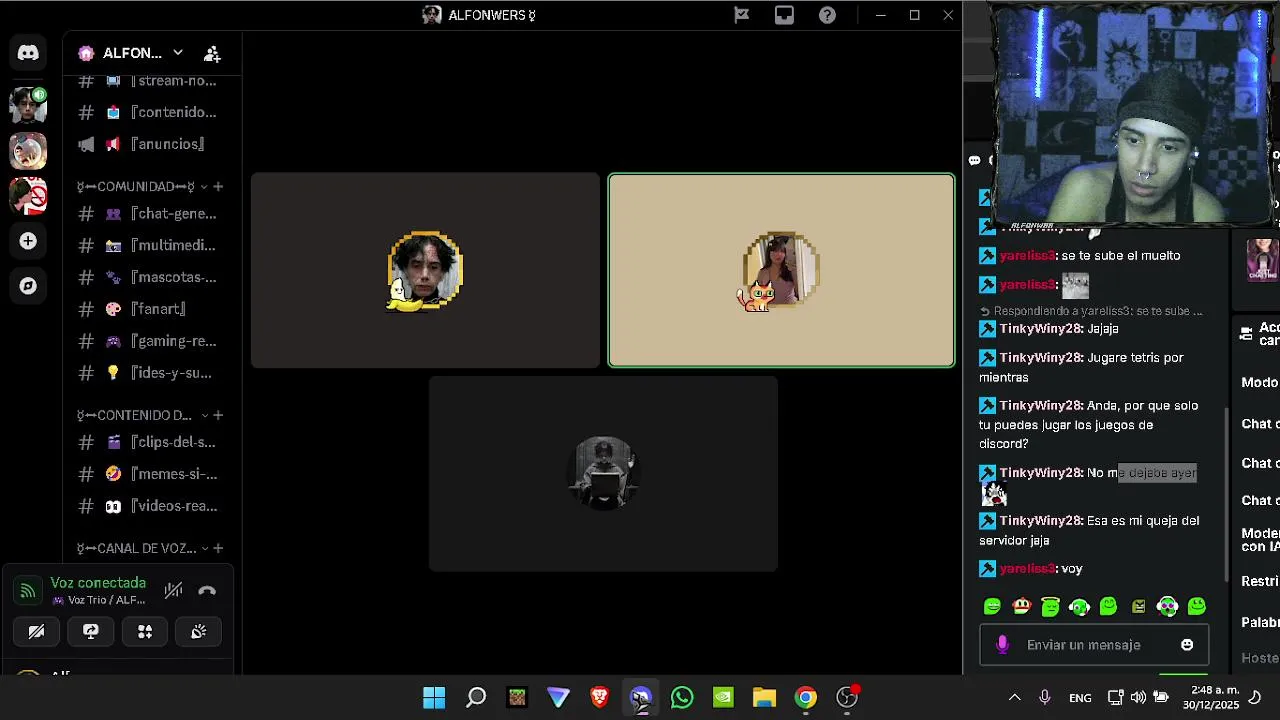The image size is (1280, 720).
Task: Select the dark-haired user's voice tile
Action: pyautogui.click(x=425, y=270)
